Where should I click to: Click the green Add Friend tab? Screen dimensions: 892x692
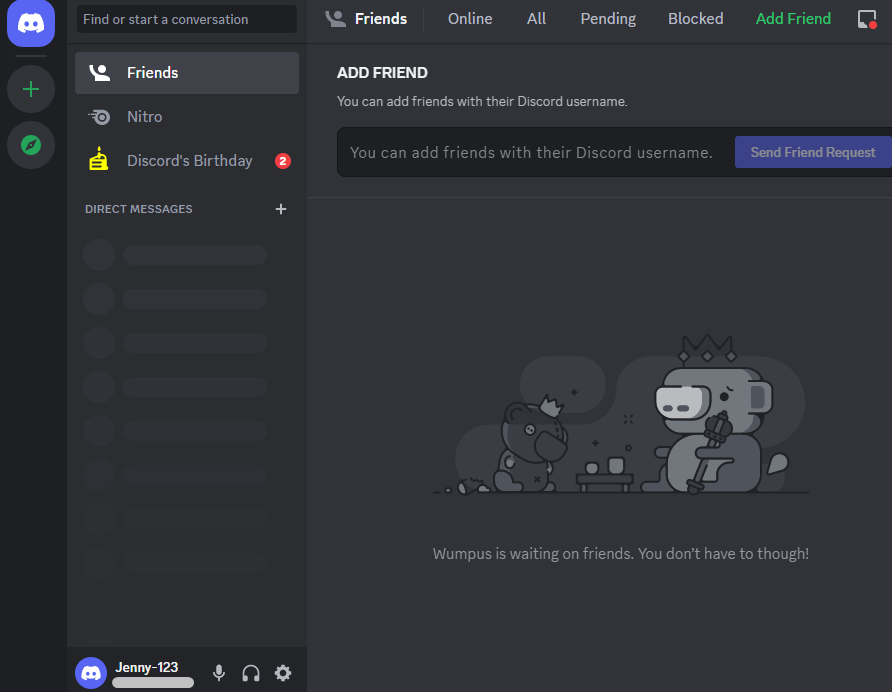click(793, 19)
